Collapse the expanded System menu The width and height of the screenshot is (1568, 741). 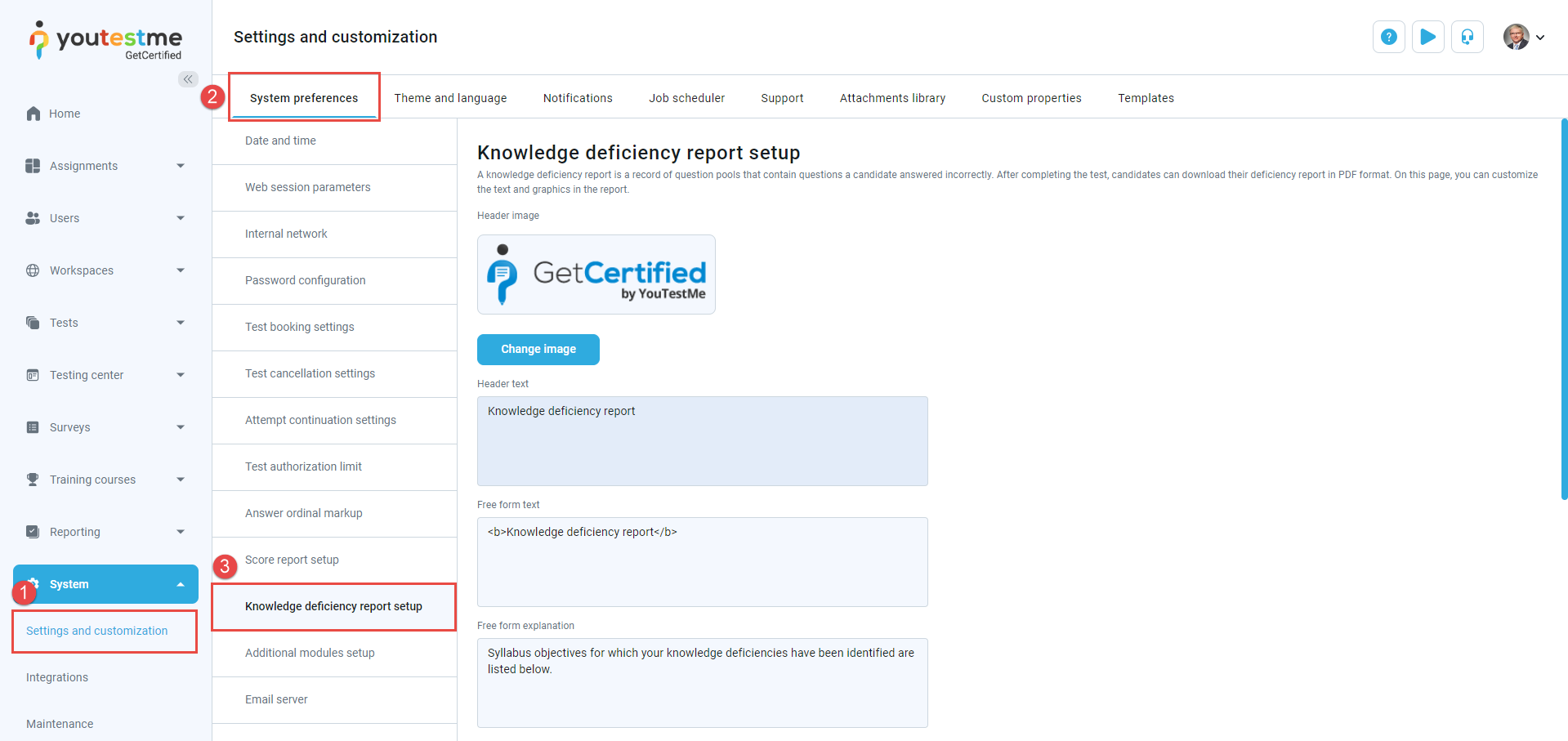[181, 584]
